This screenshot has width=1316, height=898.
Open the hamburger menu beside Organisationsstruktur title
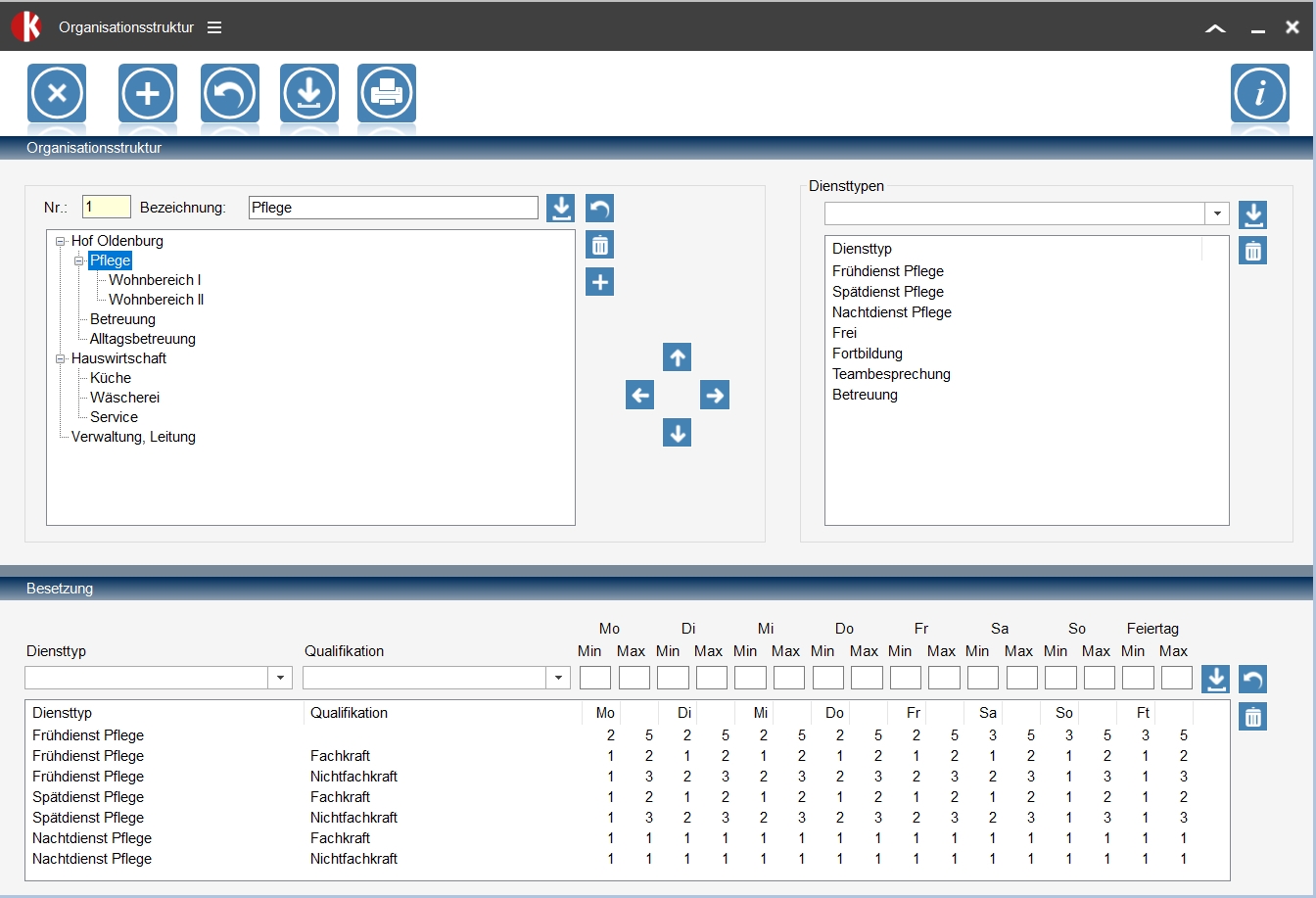(214, 27)
